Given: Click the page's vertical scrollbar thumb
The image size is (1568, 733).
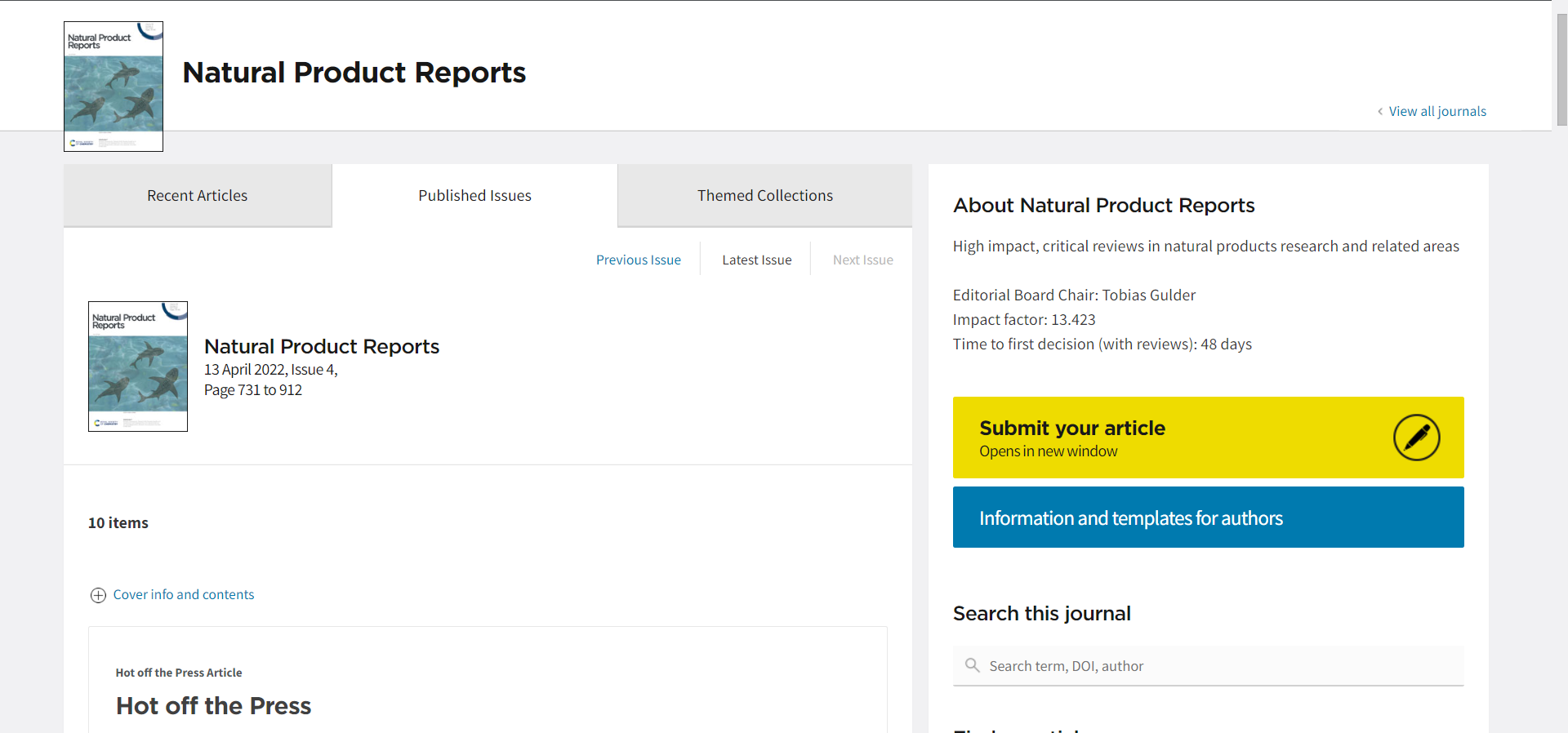Looking at the screenshot, I should point(1561,69).
